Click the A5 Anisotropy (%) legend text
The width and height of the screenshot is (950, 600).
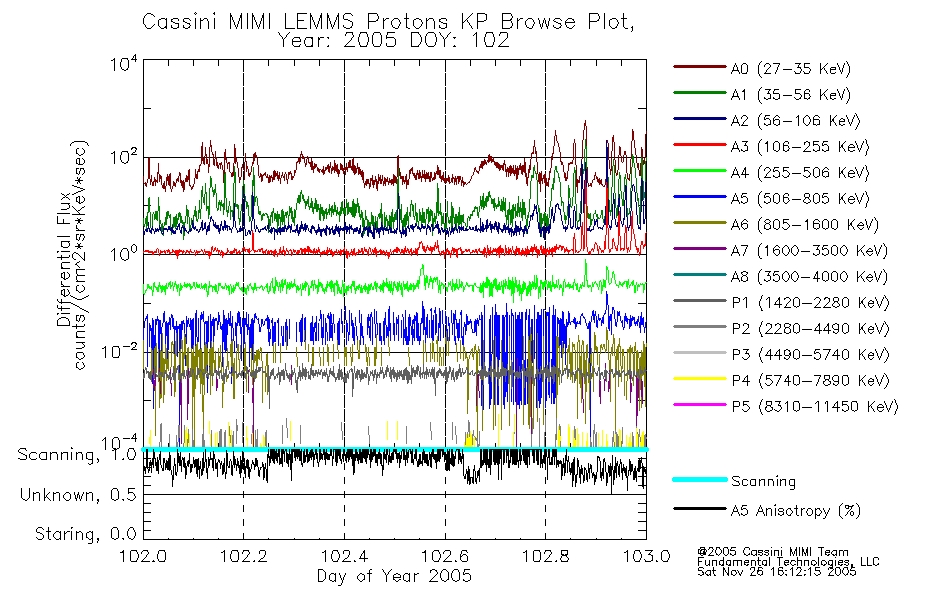click(x=796, y=511)
